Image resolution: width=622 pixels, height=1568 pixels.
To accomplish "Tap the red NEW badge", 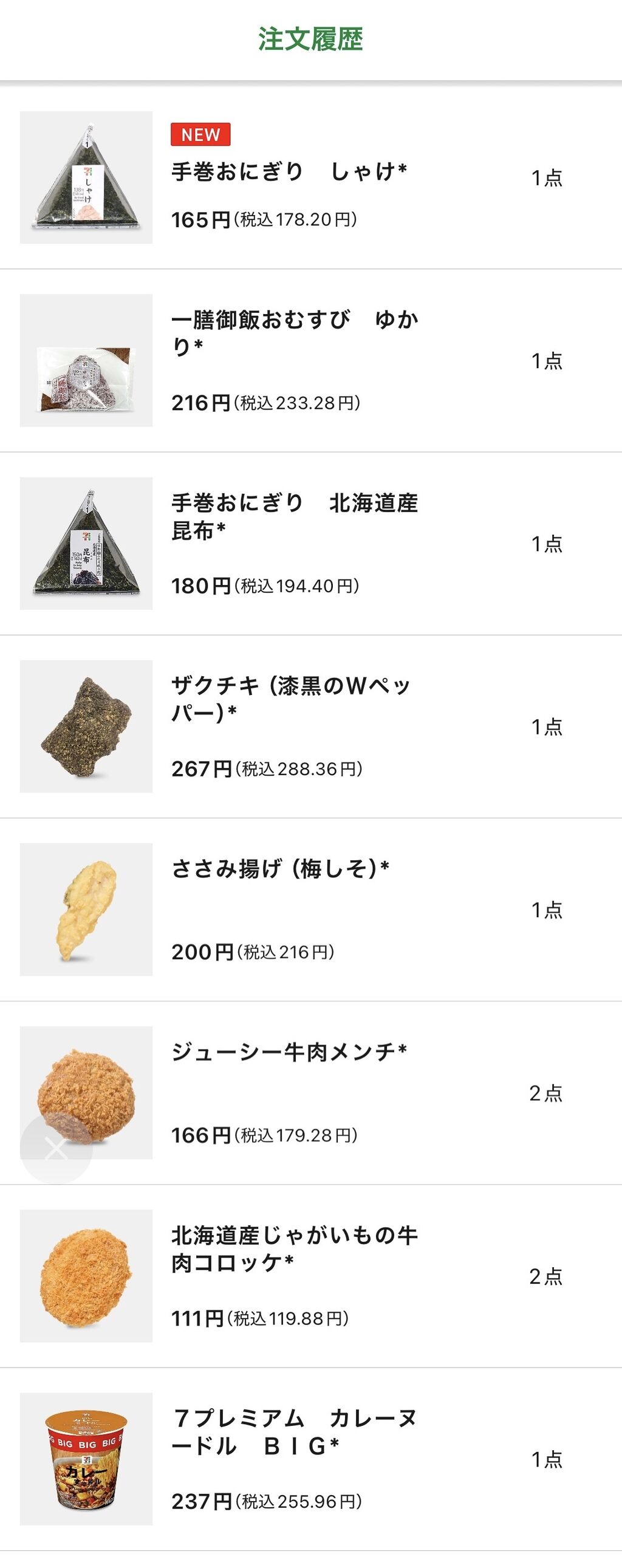I will click(200, 134).
